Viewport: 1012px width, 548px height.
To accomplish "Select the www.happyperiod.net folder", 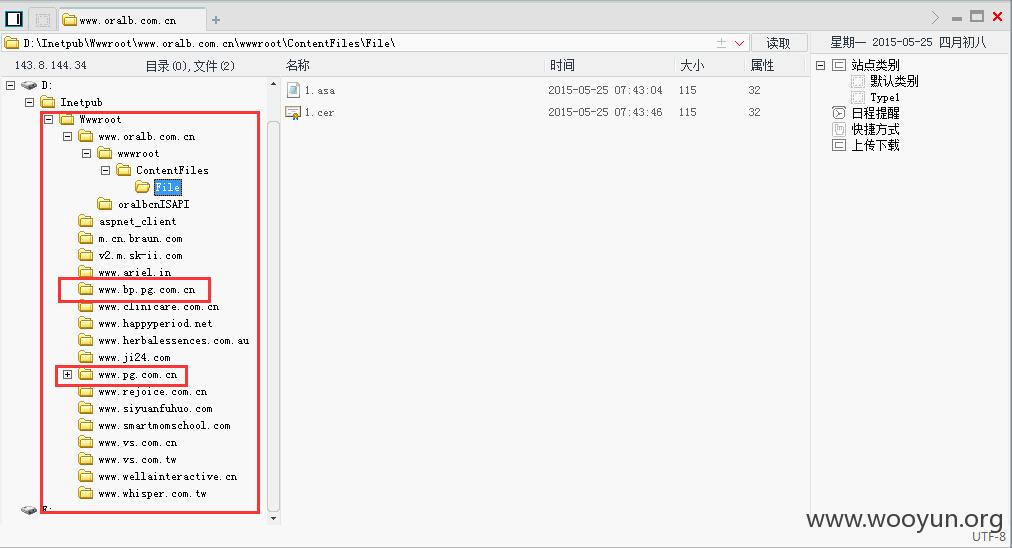I will 155,323.
